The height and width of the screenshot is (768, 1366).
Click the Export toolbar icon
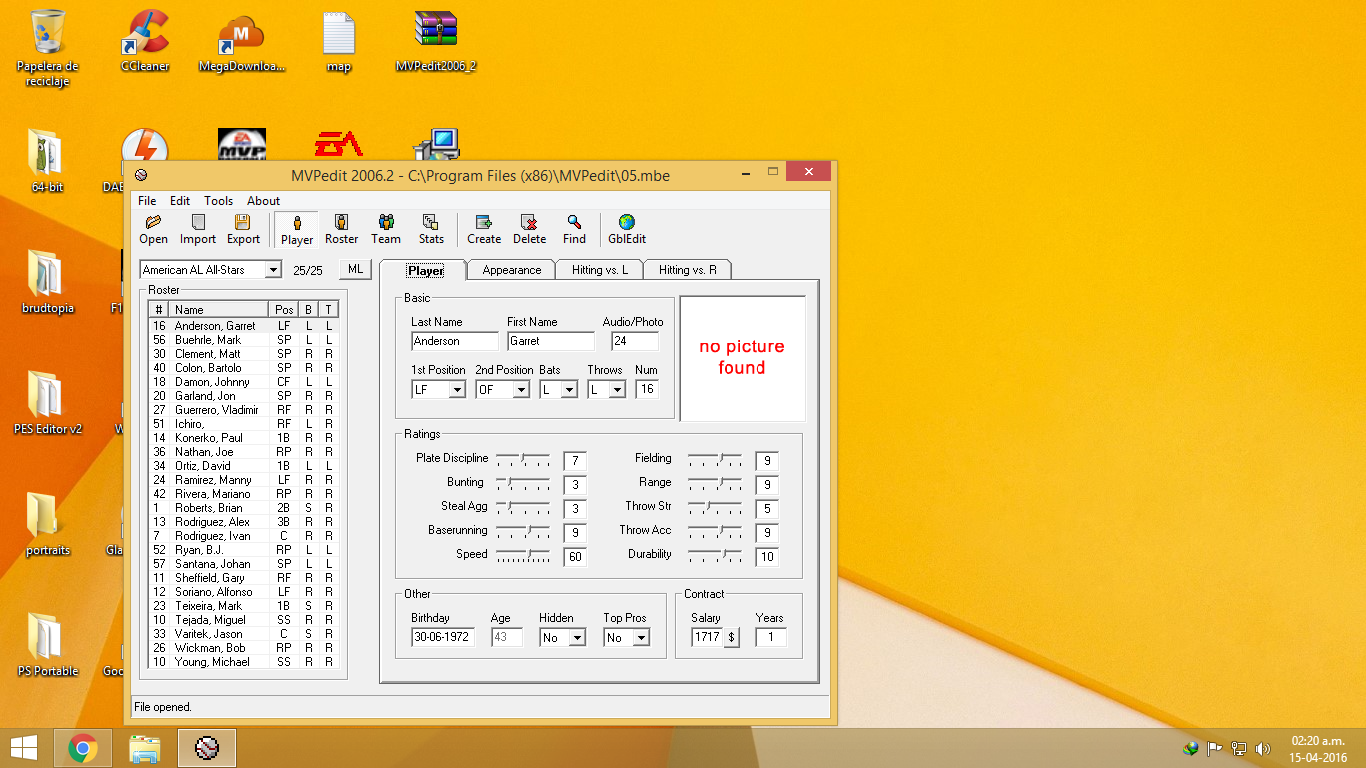[x=243, y=229]
